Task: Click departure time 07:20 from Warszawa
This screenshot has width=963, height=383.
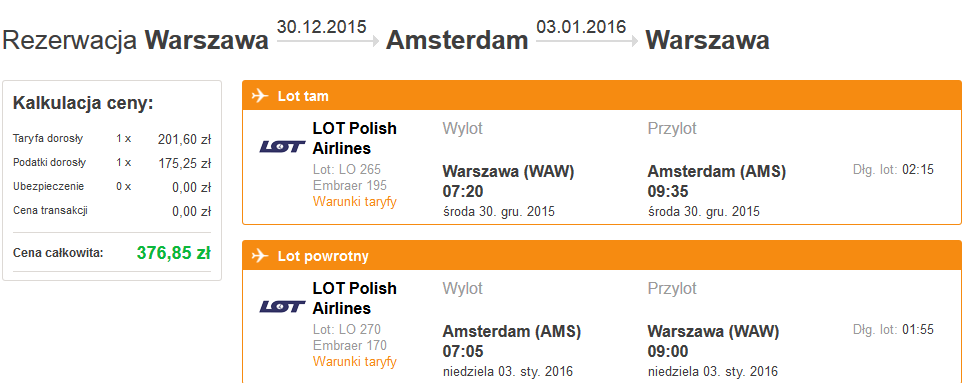Action: (463, 192)
